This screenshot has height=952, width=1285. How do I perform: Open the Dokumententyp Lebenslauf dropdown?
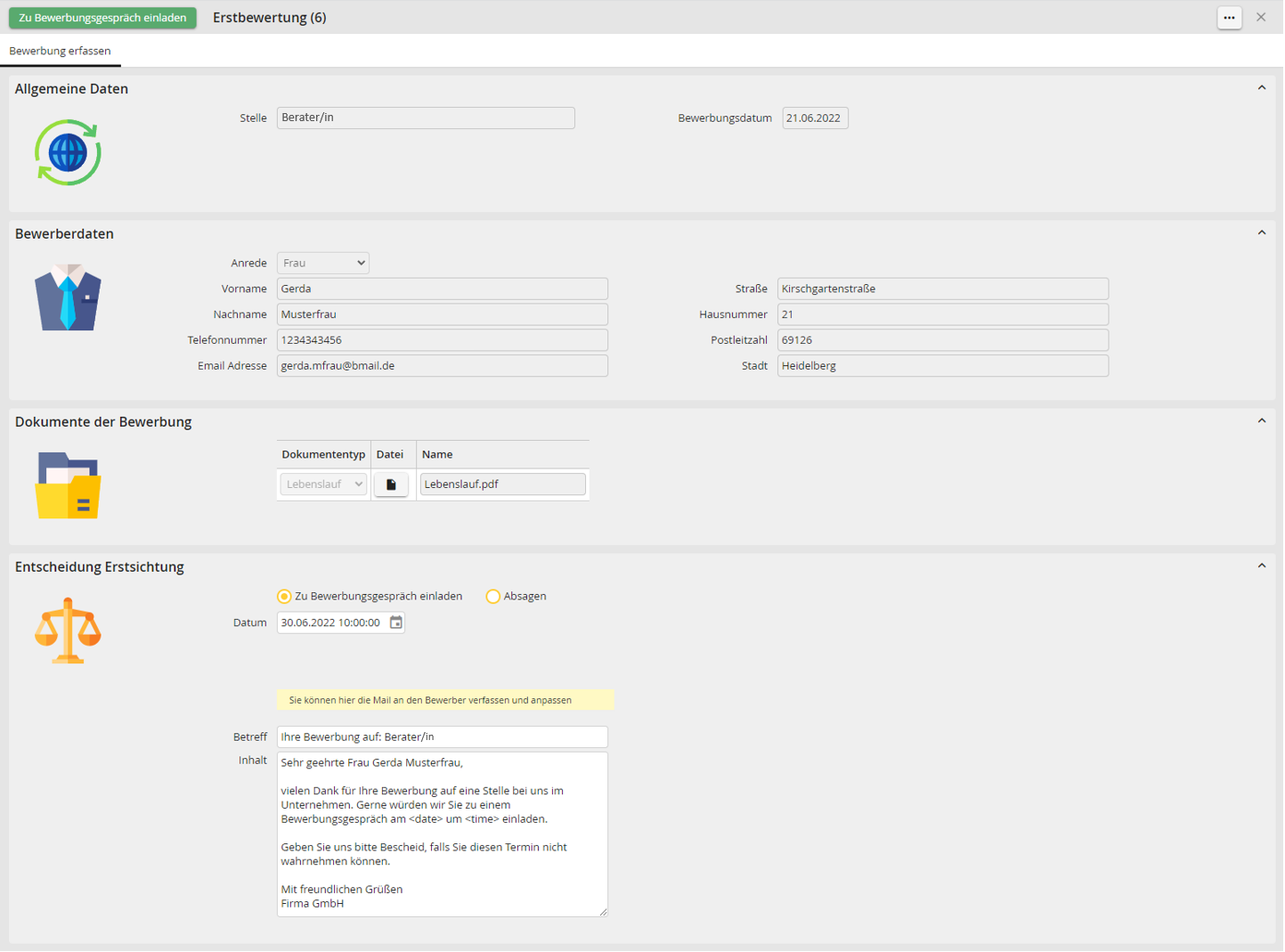[323, 484]
